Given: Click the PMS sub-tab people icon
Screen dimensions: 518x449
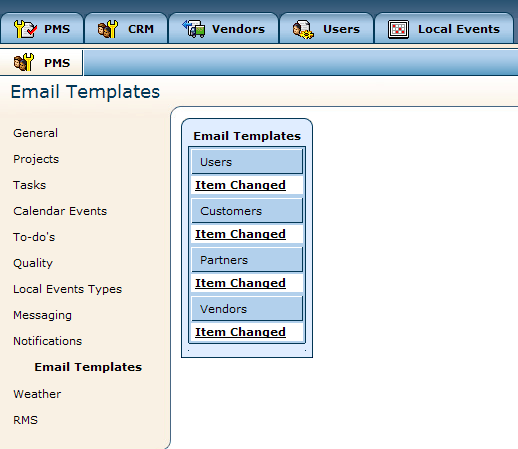Looking at the screenshot, I should [24, 62].
